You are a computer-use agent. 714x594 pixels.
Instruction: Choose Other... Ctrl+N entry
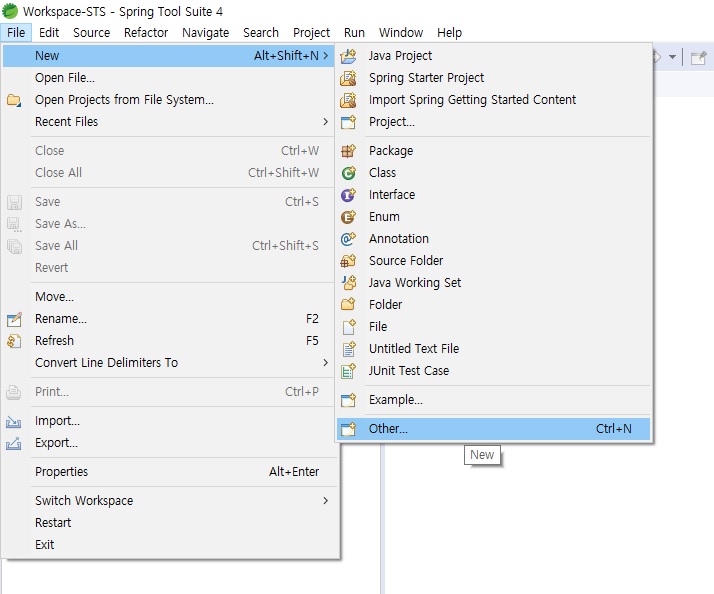(494, 429)
